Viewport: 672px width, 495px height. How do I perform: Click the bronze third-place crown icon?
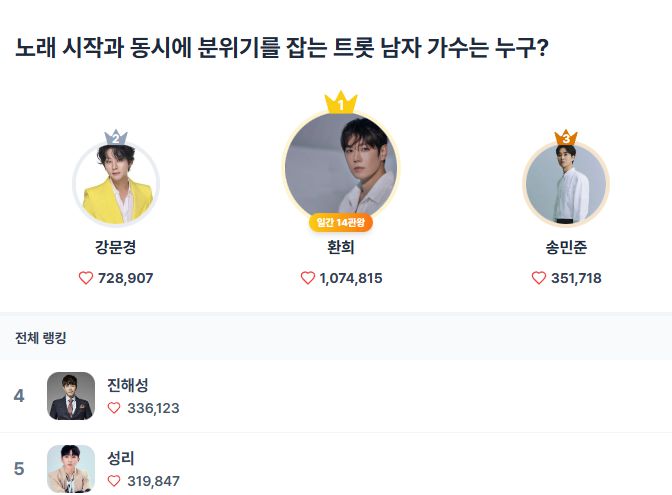coord(566,136)
